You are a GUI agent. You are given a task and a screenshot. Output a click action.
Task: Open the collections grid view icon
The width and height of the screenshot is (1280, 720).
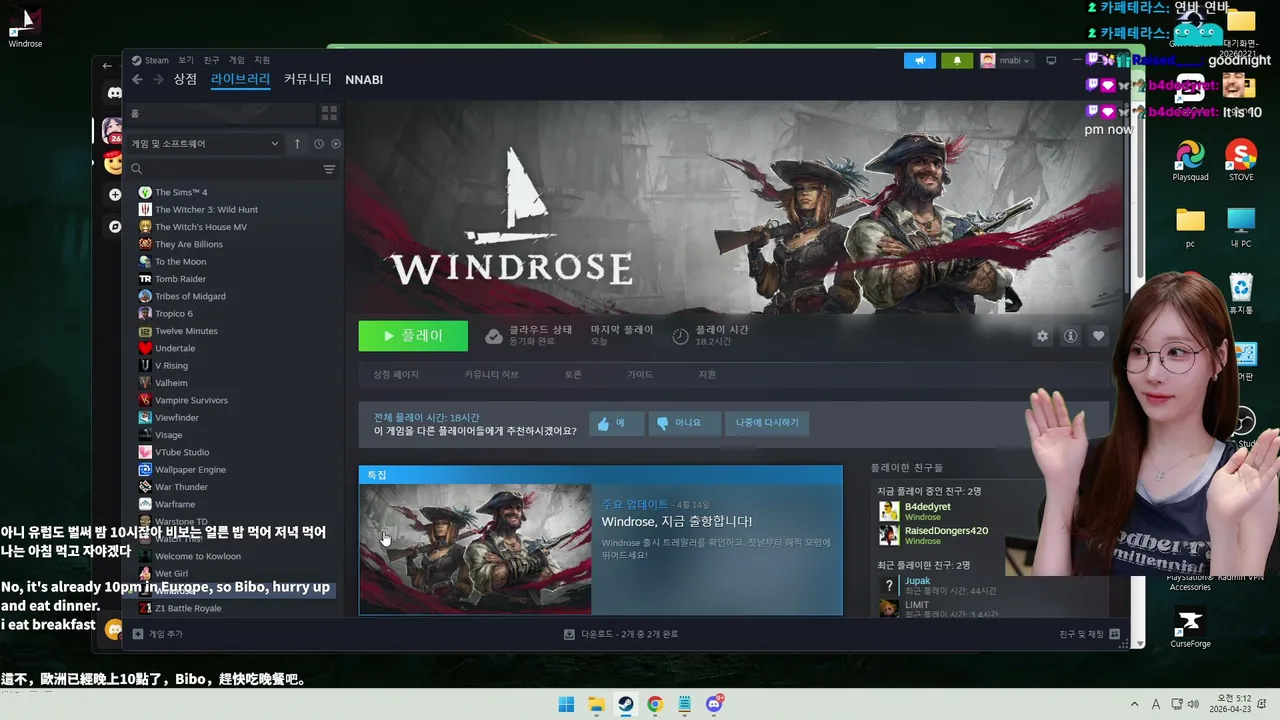point(328,113)
